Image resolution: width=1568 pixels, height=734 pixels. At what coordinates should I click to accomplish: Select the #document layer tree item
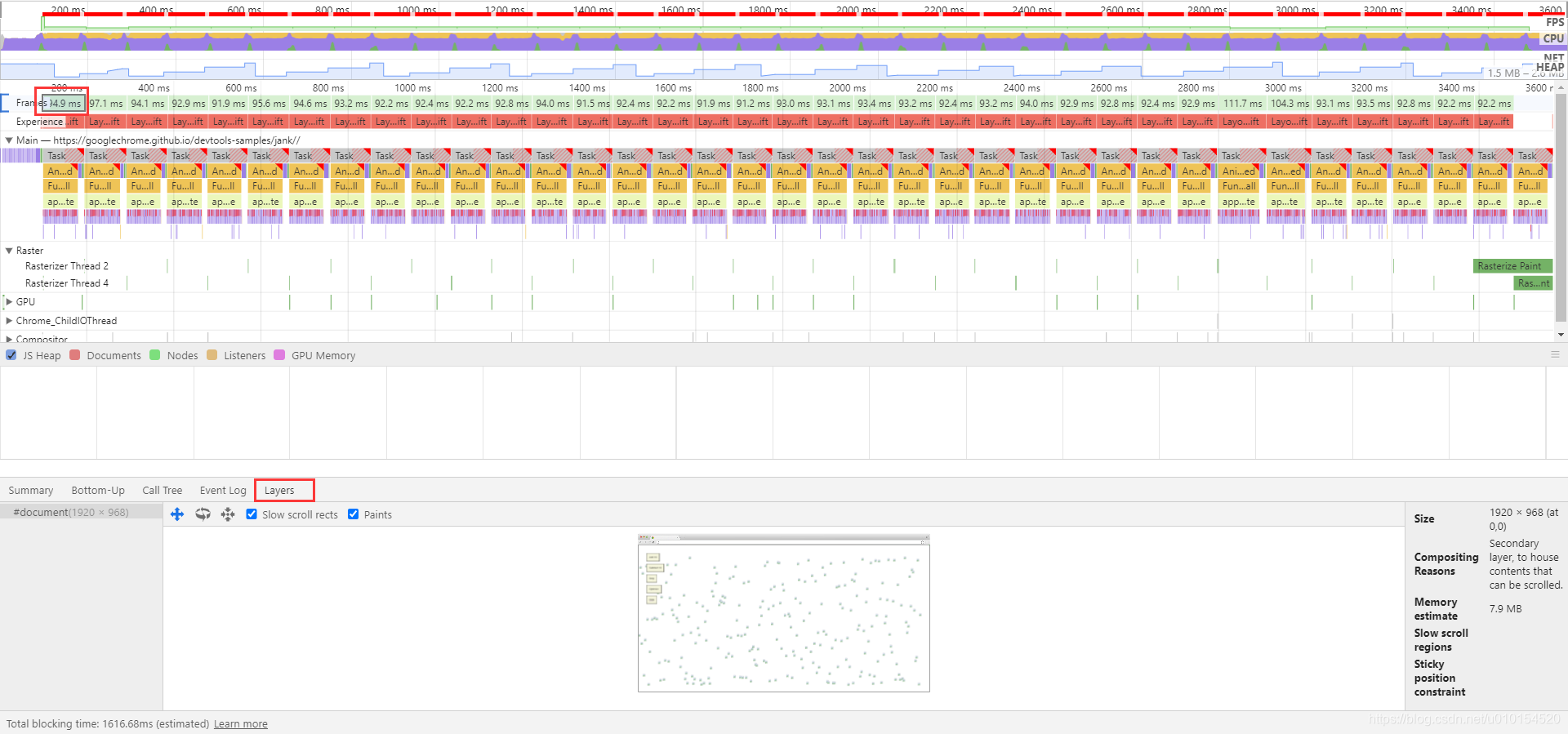(81, 512)
